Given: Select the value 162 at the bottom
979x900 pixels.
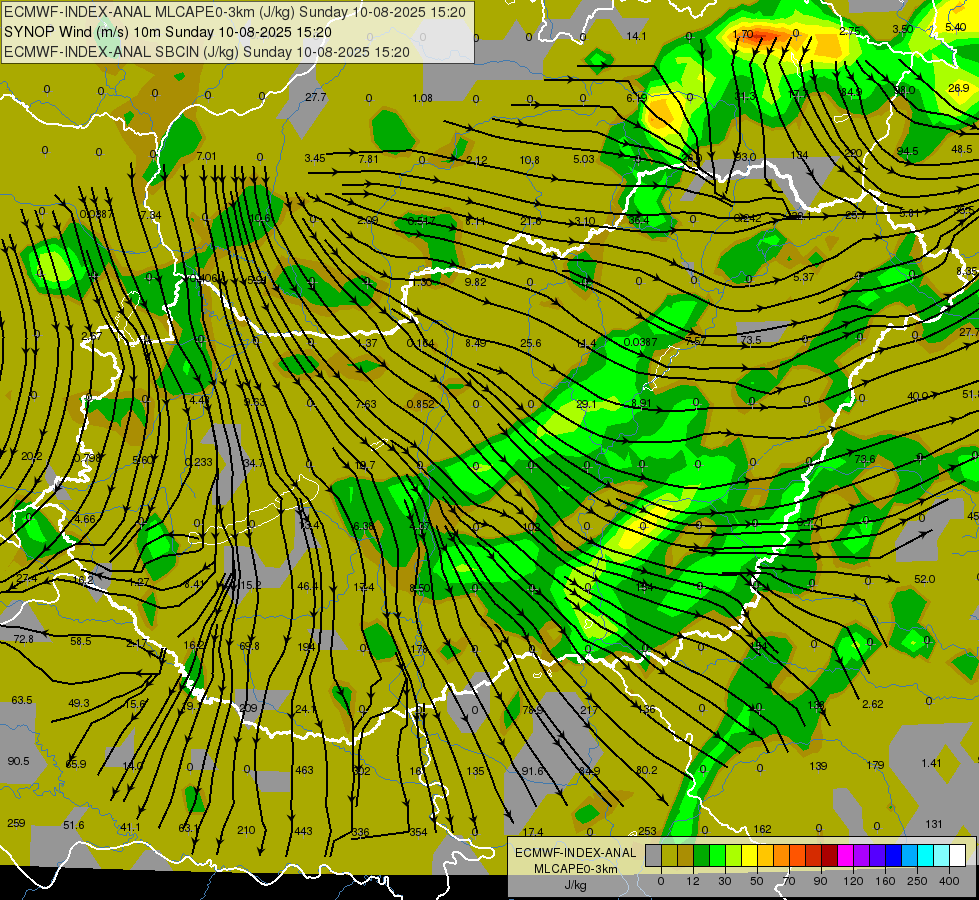Looking at the screenshot, I should point(762,829).
